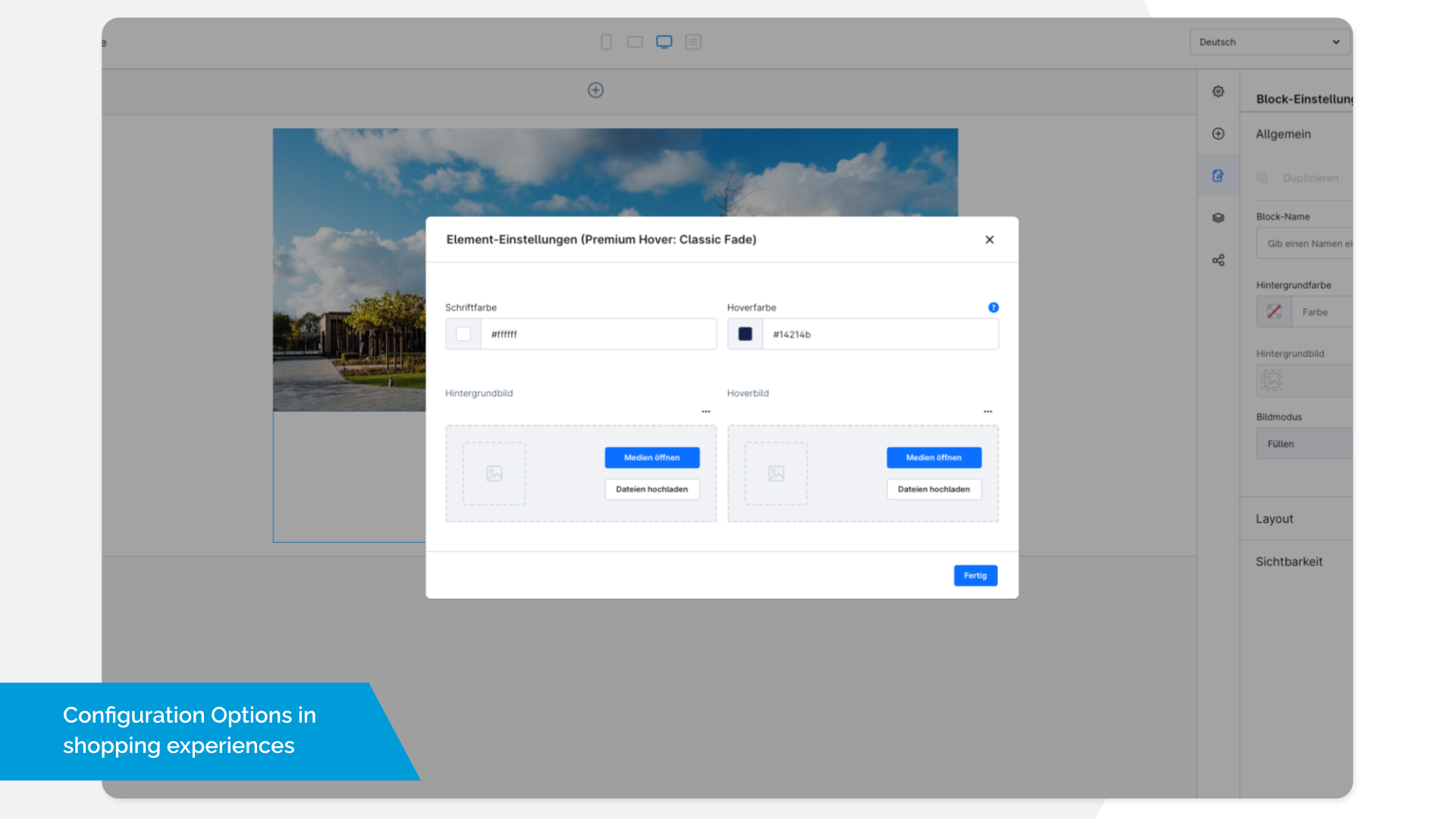Focus the Schriftfarbe hex input field
1456x819 pixels.
(x=599, y=334)
